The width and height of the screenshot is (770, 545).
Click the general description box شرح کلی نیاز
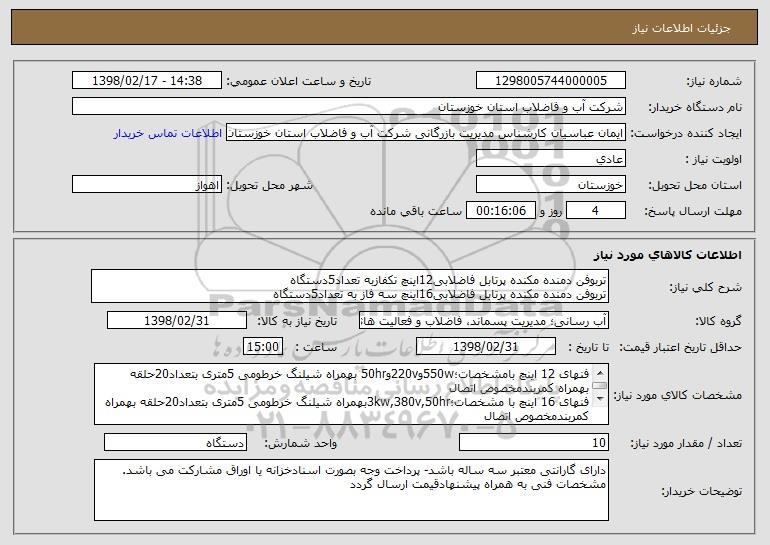[350, 286]
